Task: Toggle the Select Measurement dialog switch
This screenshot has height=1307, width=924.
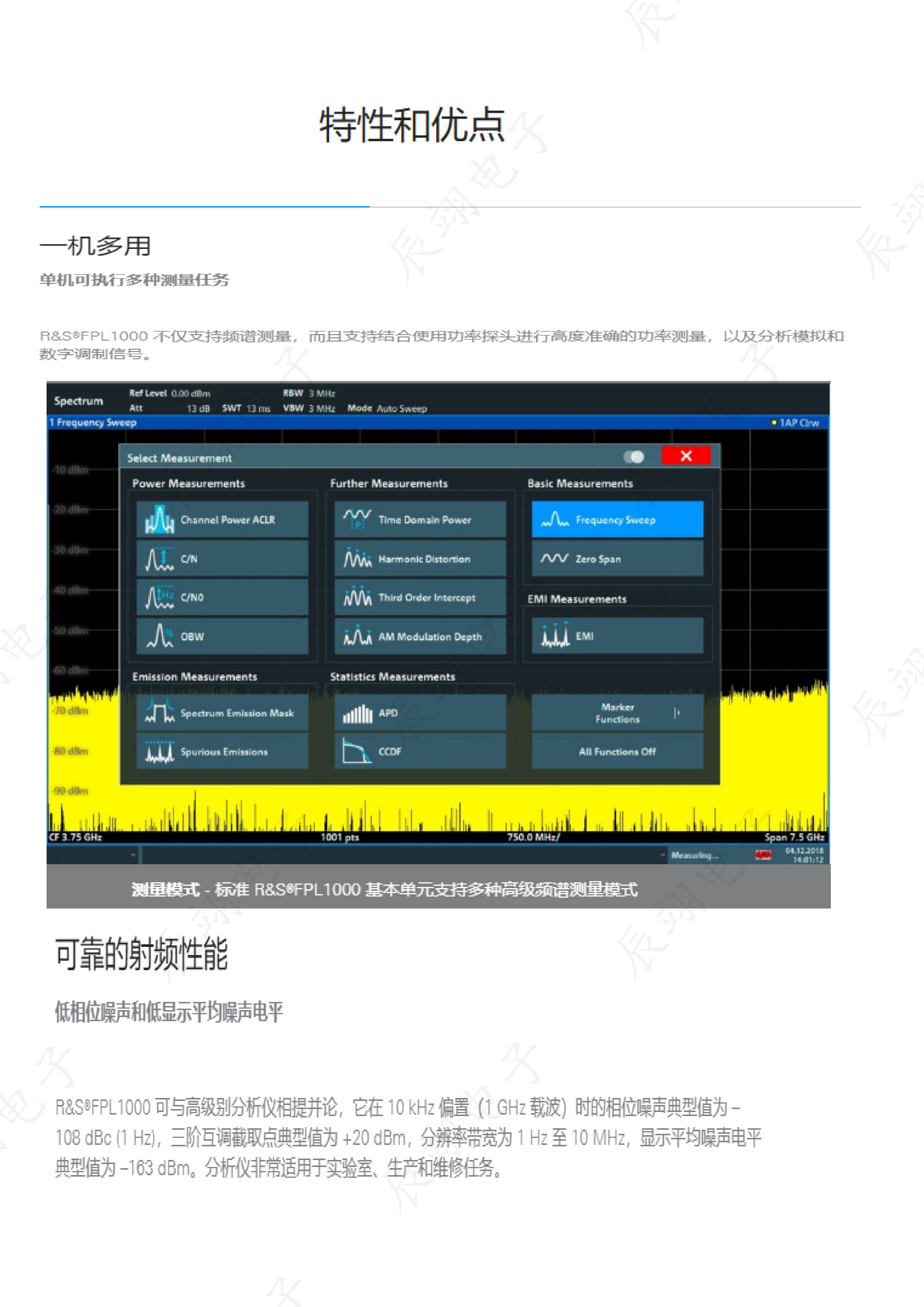Action: tap(633, 456)
